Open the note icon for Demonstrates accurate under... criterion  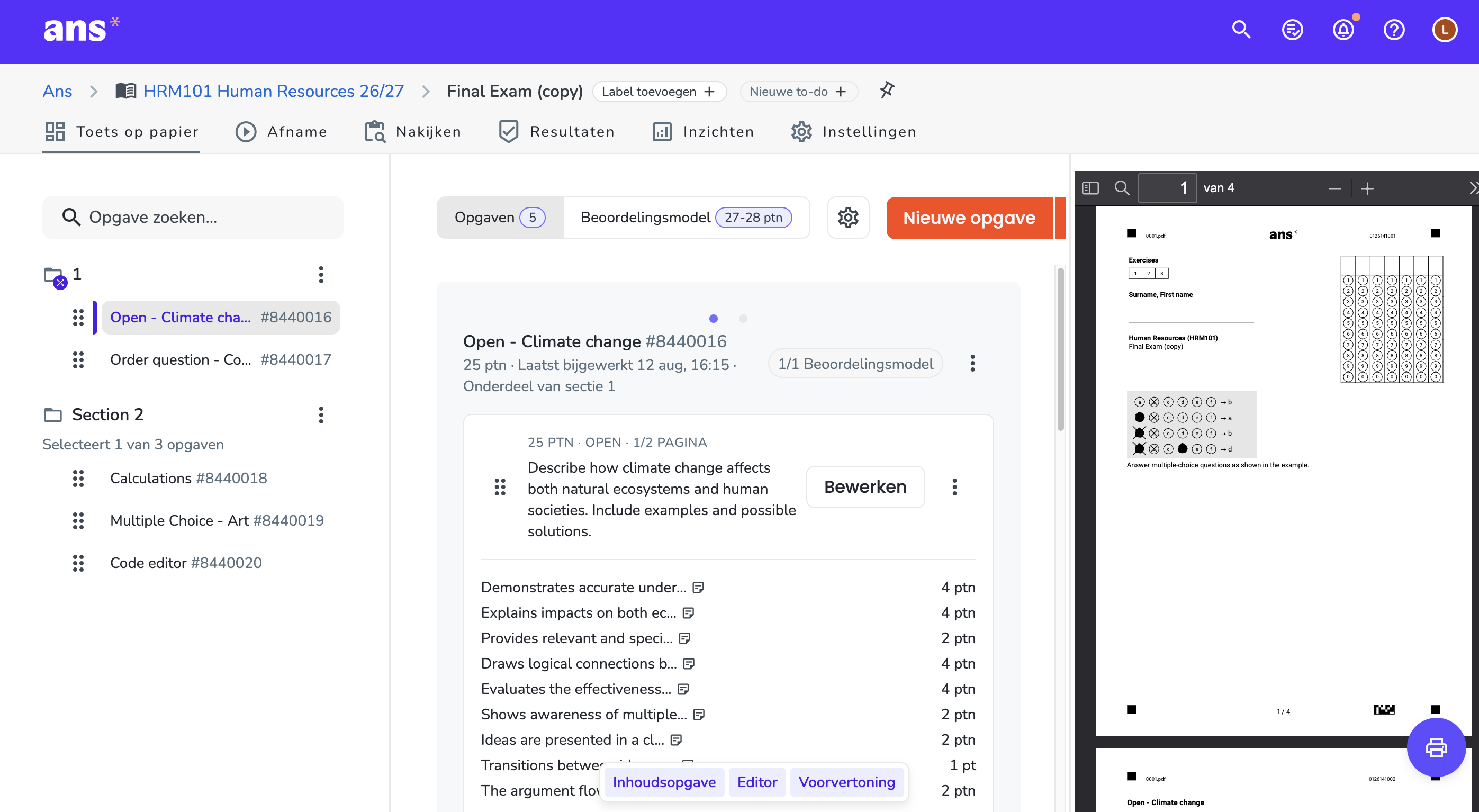coord(698,588)
